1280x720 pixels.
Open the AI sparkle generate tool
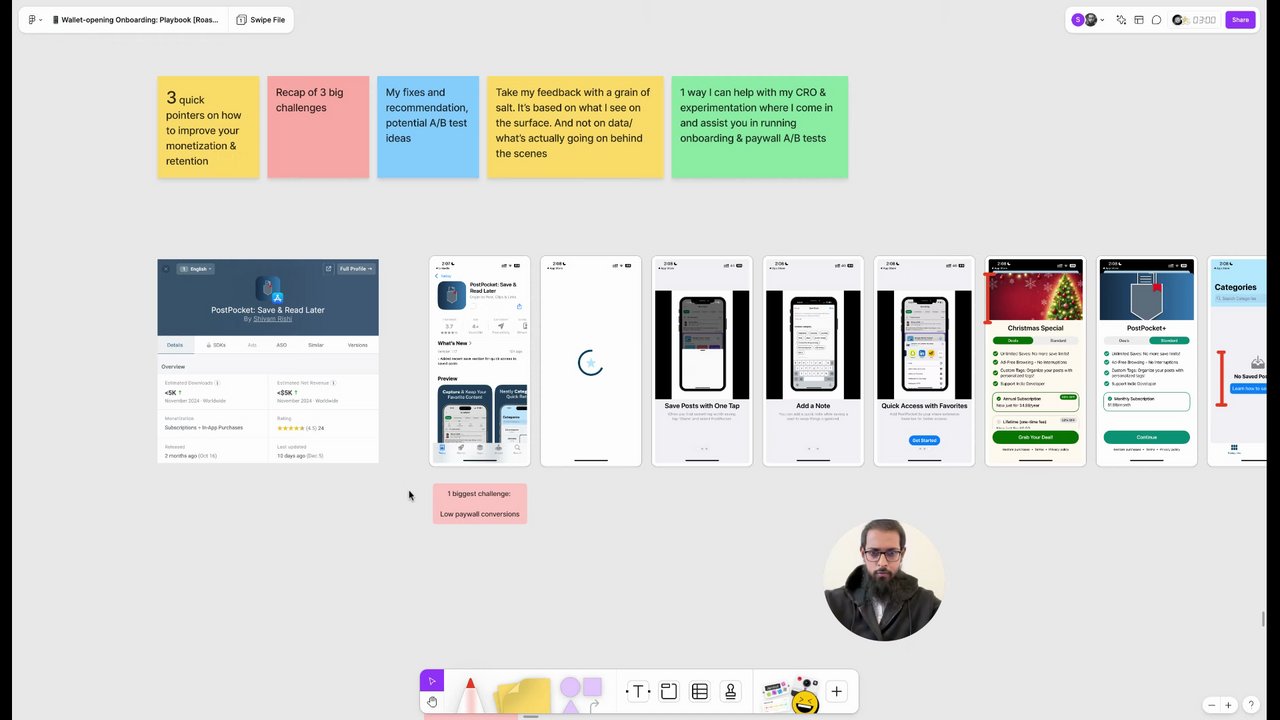1121,20
